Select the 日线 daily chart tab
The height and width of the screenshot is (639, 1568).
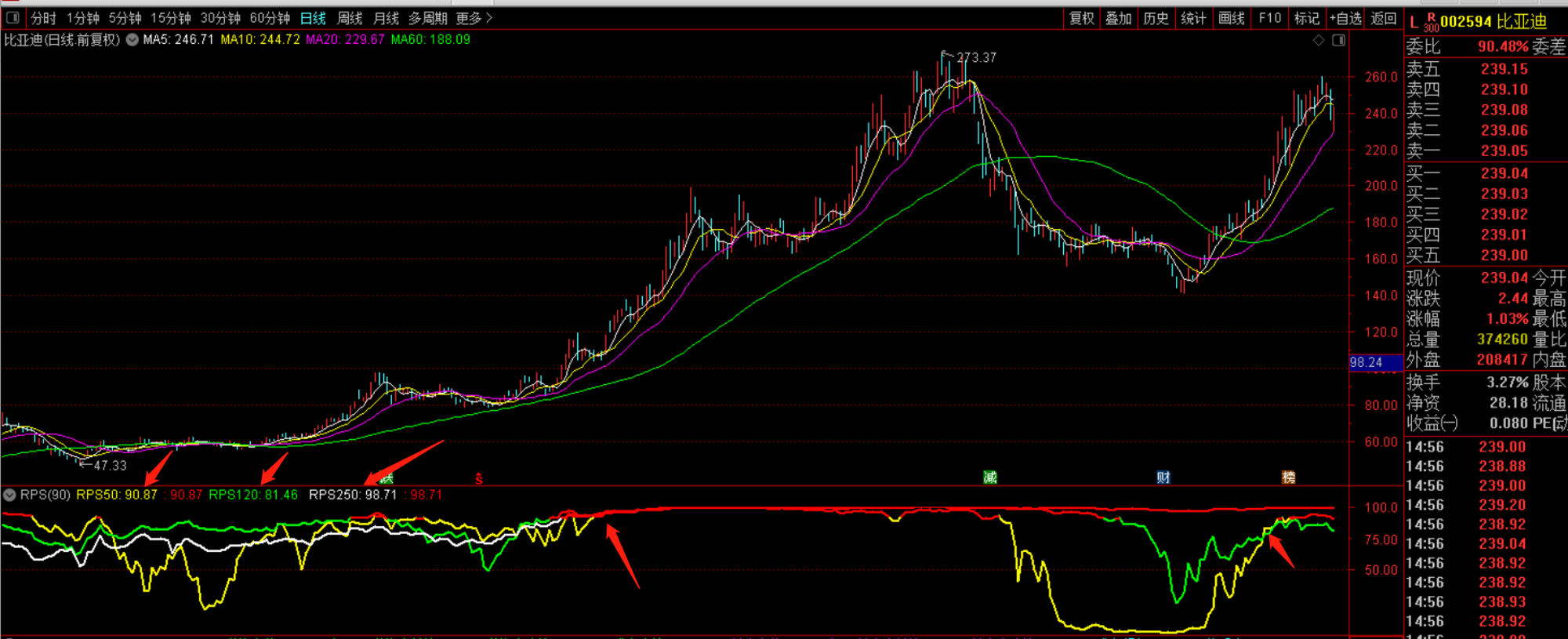point(313,18)
